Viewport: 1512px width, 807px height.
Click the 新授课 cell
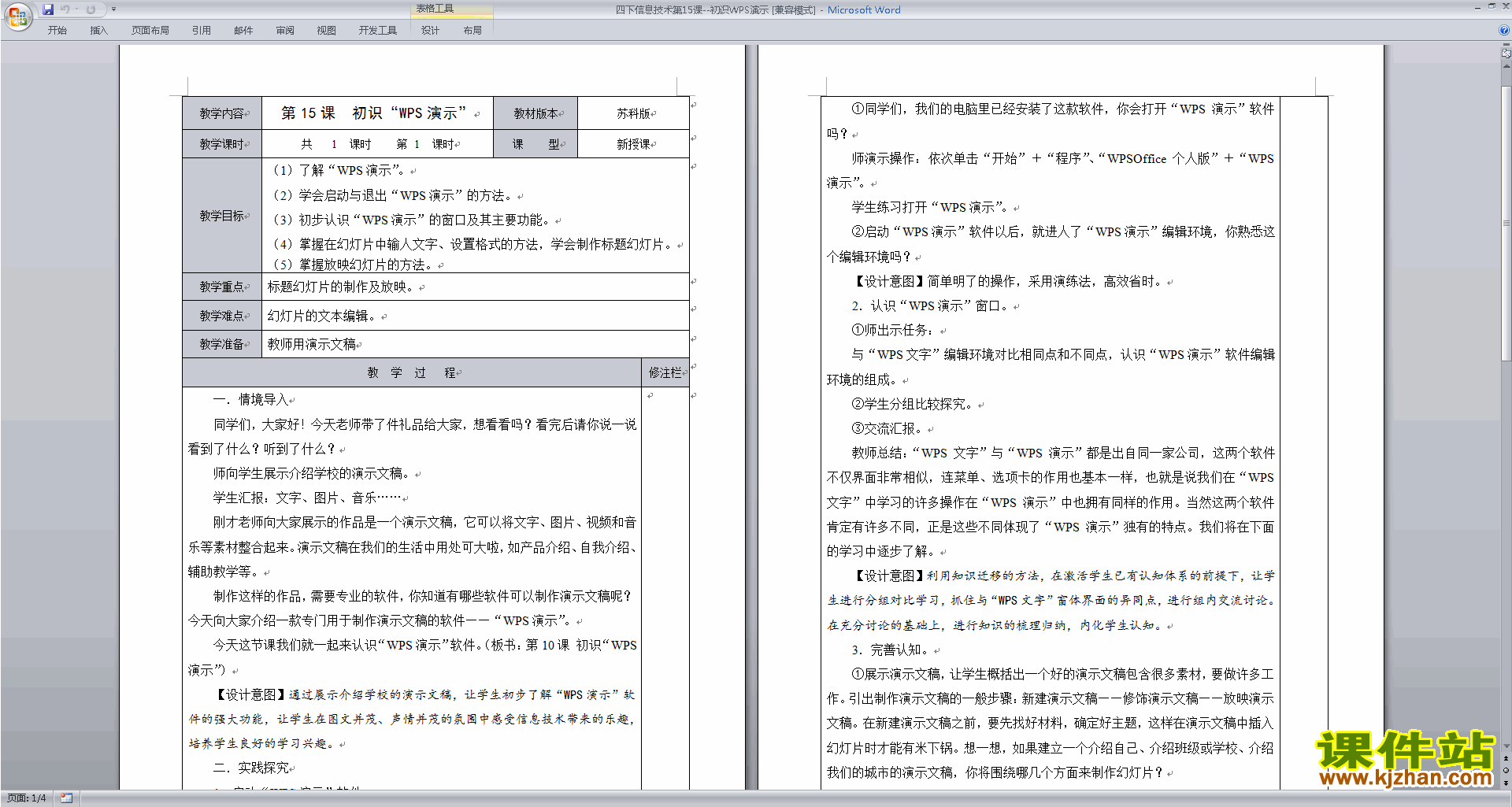tap(634, 144)
